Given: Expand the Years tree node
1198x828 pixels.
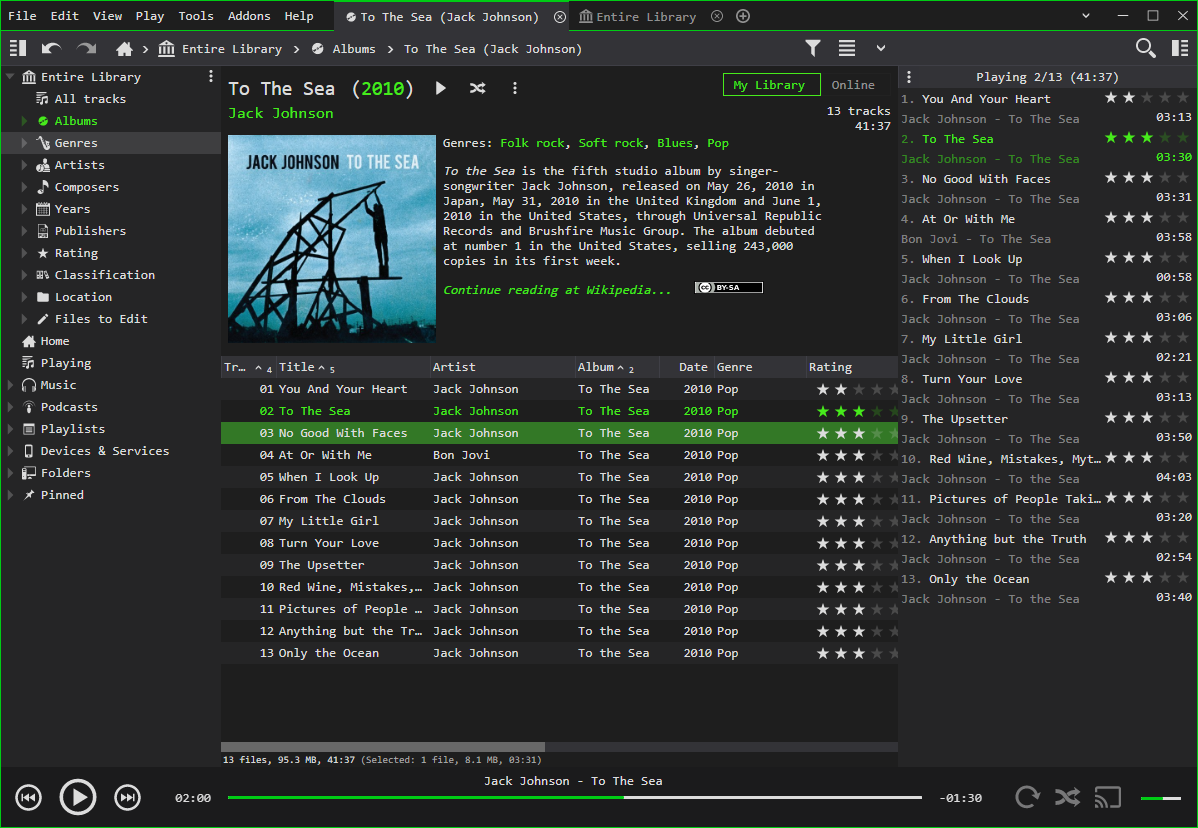Looking at the screenshot, I should click(24, 209).
